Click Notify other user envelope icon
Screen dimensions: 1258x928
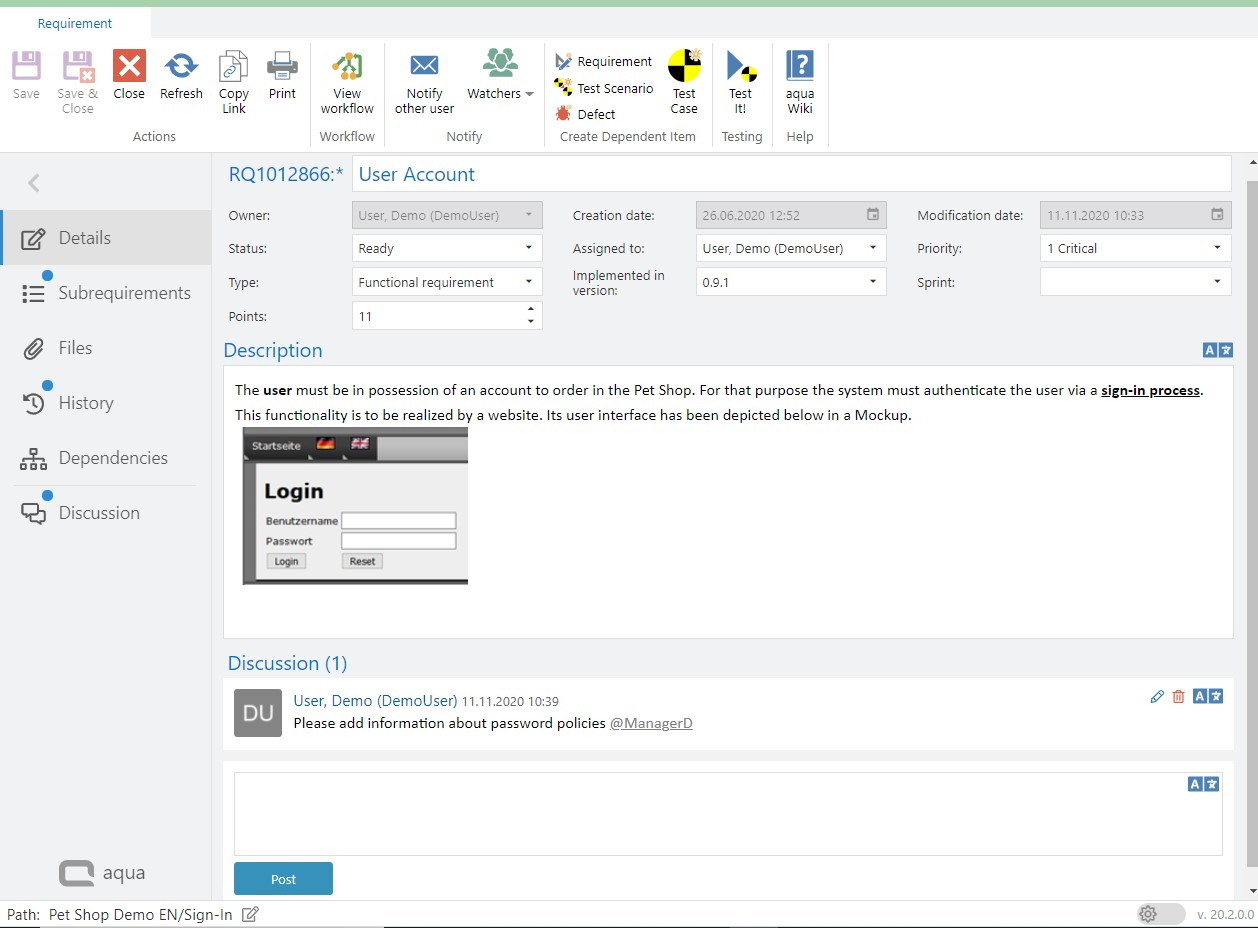424,66
